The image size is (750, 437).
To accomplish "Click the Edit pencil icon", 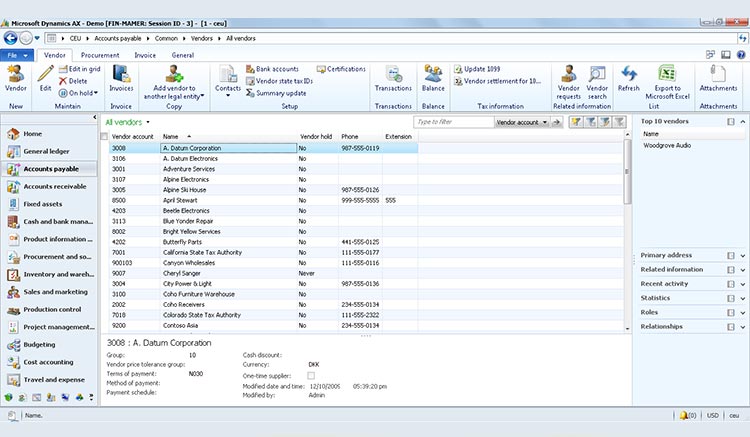I will pyautogui.click(x=45, y=74).
